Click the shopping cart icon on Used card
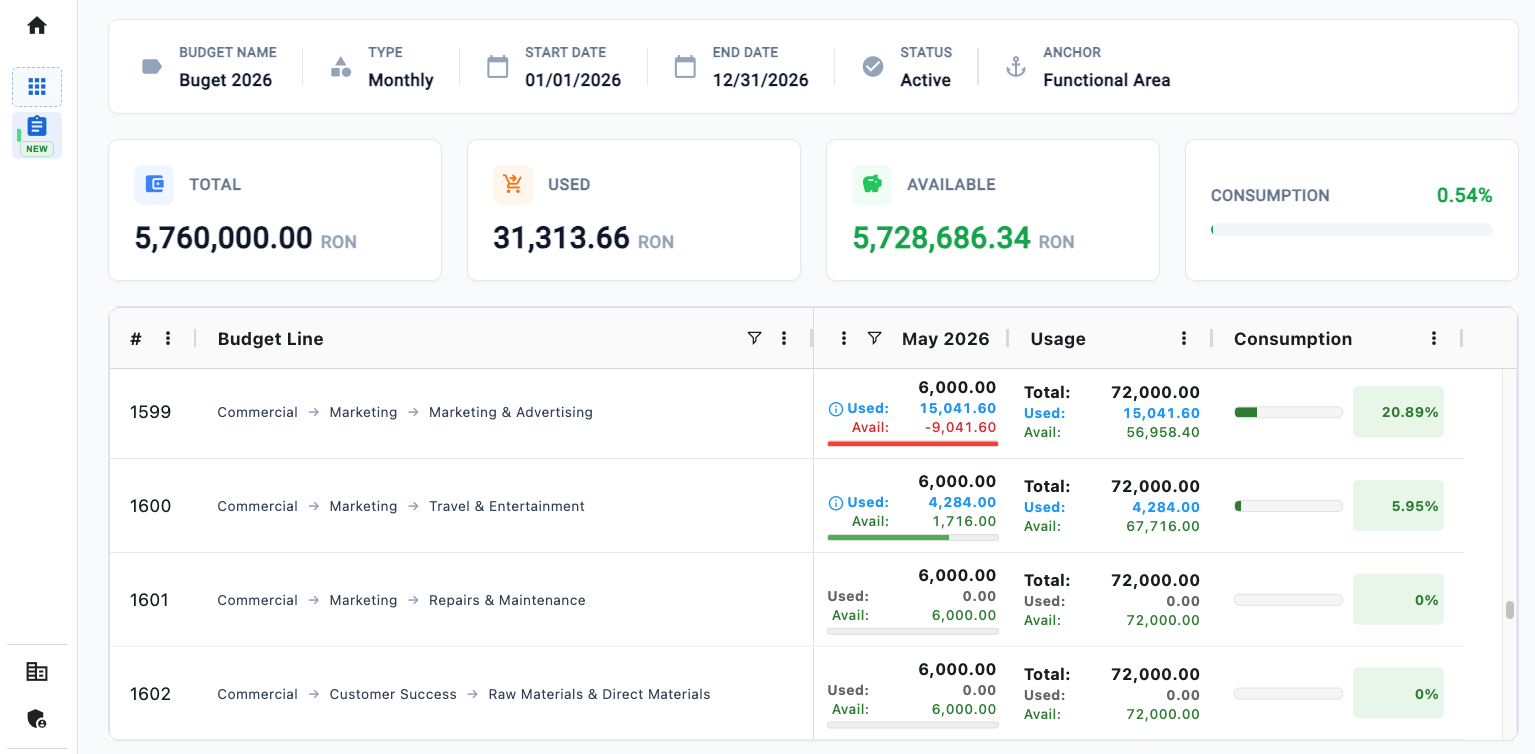This screenshot has width=1535, height=754. (513, 184)
